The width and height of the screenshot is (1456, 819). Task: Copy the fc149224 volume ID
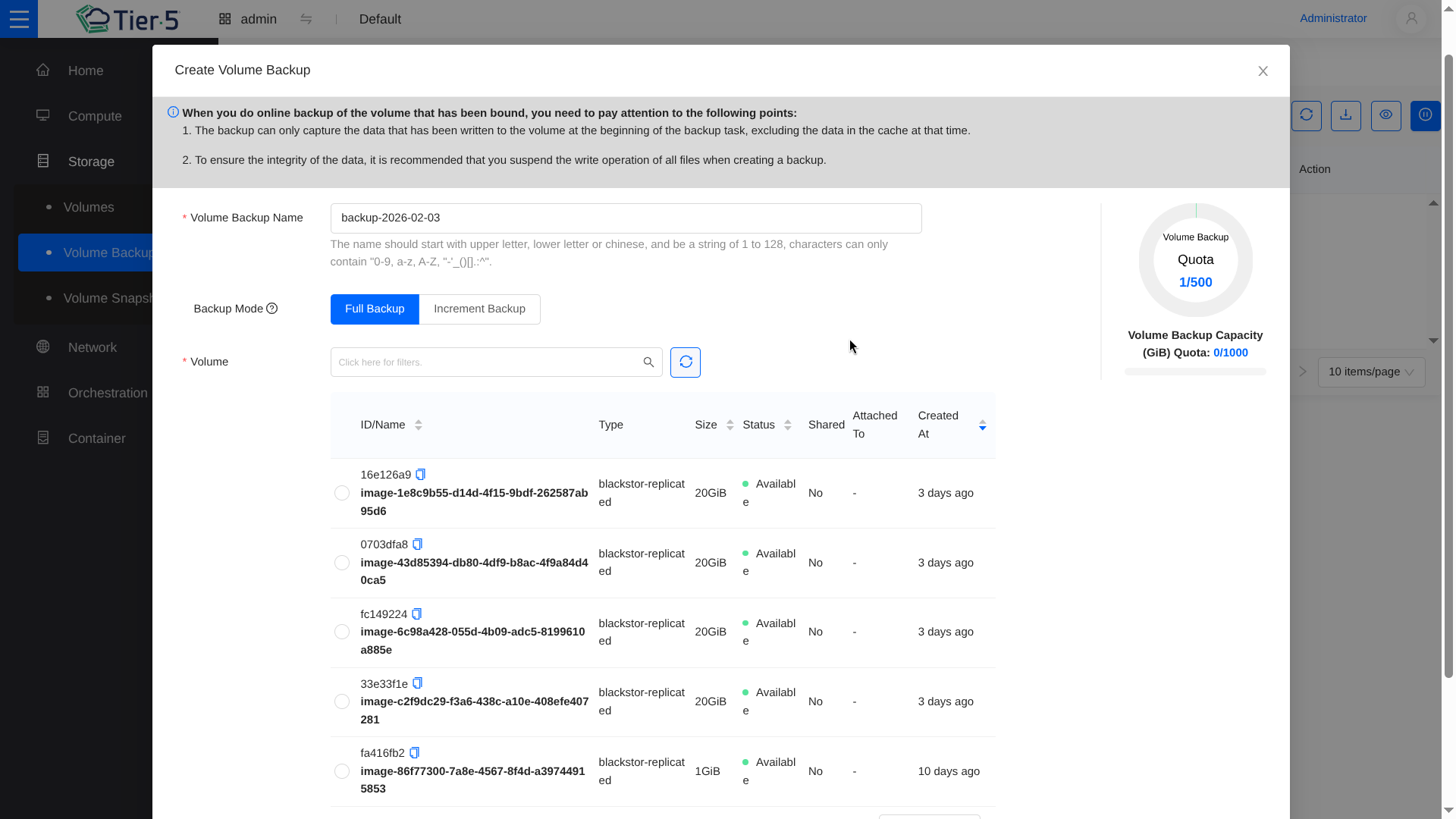point(416,614)
